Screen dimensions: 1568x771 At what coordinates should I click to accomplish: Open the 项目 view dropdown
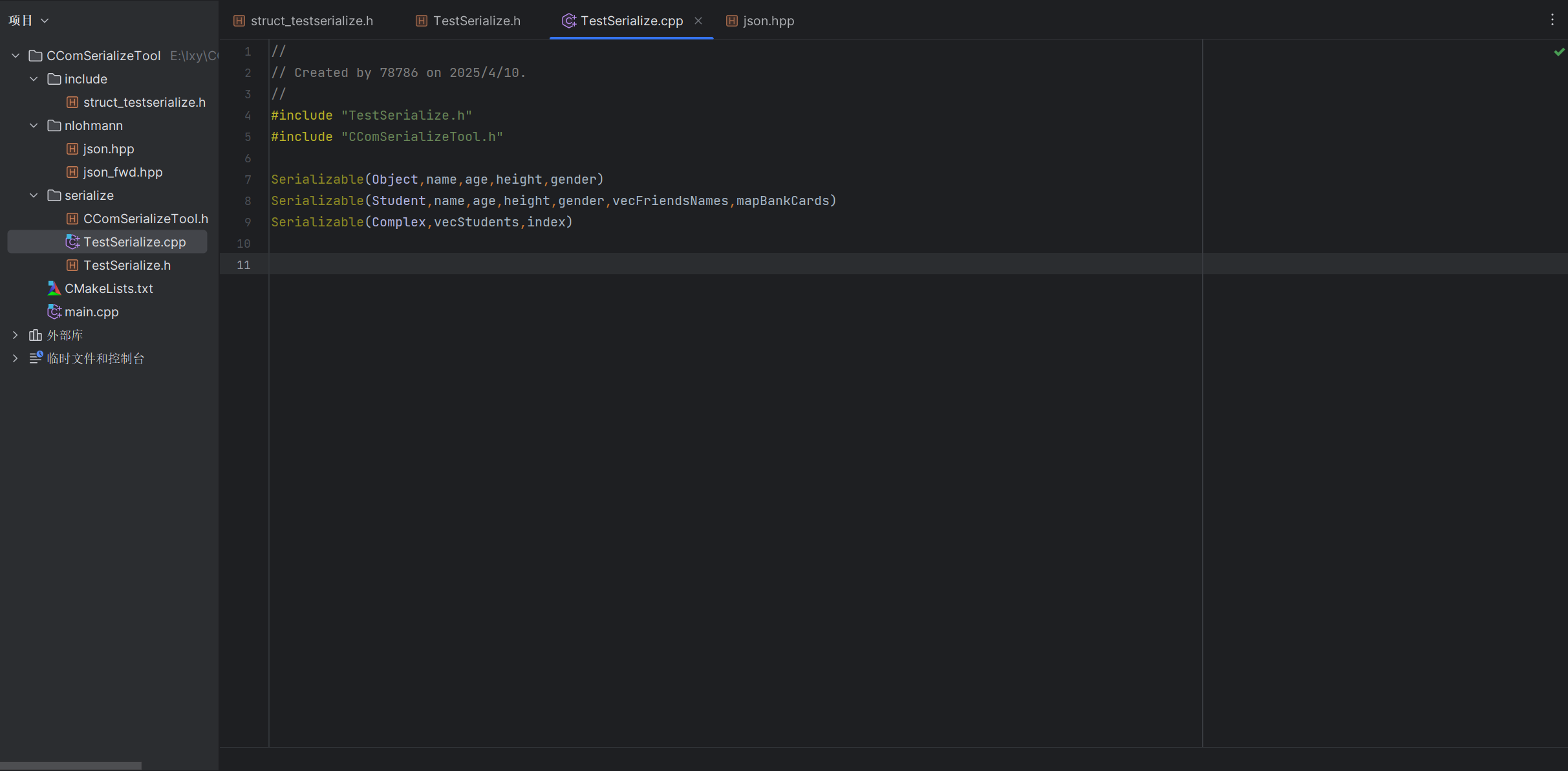pyautogui.click(x=28, y=20)
